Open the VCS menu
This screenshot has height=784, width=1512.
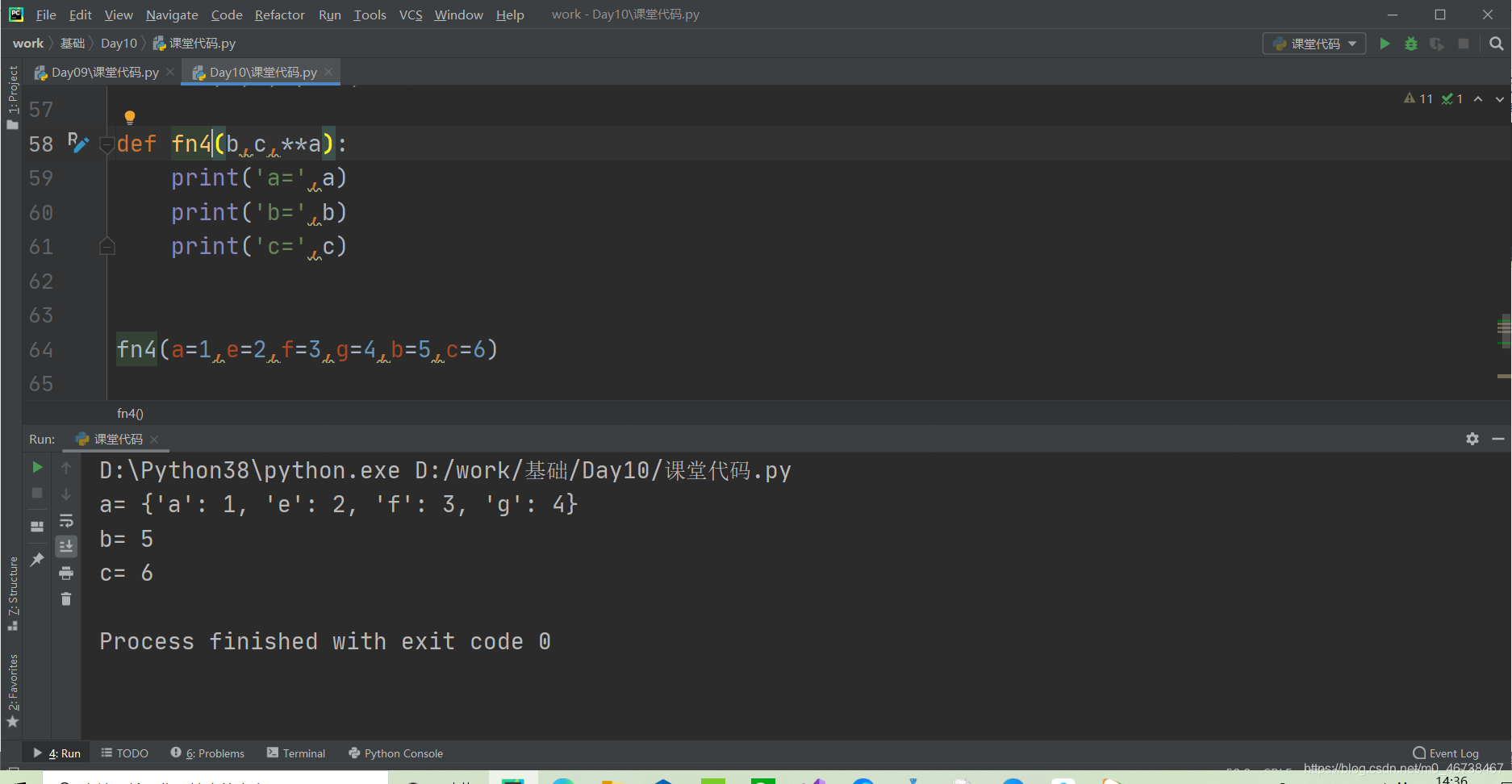coord(411,15)
